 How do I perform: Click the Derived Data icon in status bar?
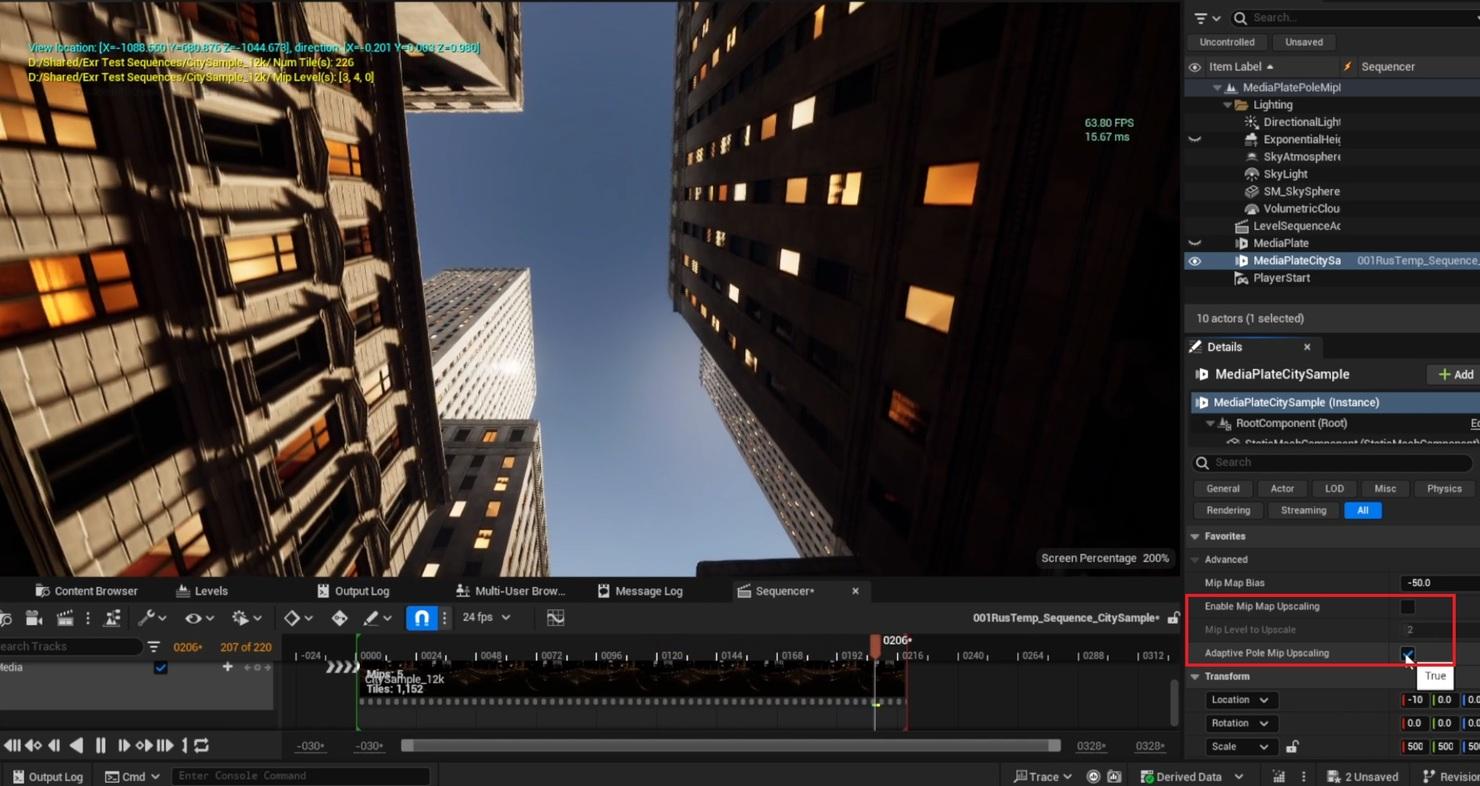coord(1148,776)
